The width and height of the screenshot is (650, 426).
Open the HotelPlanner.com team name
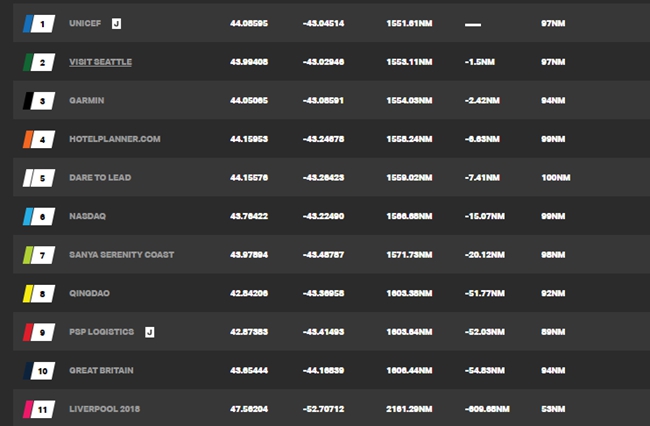click(115, 139)
